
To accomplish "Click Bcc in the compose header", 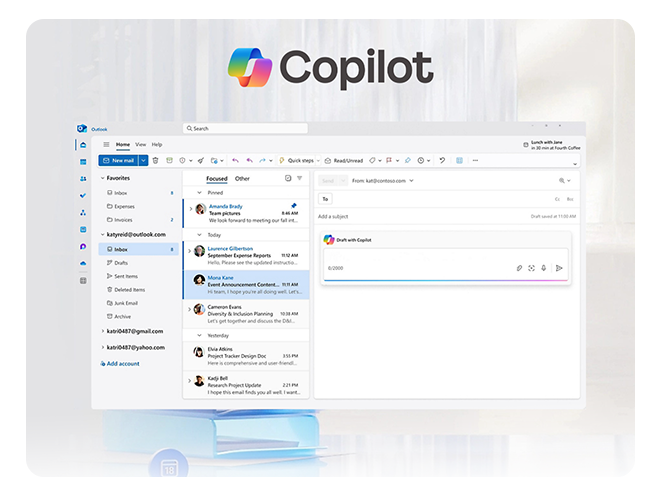I will click(570, 199).
